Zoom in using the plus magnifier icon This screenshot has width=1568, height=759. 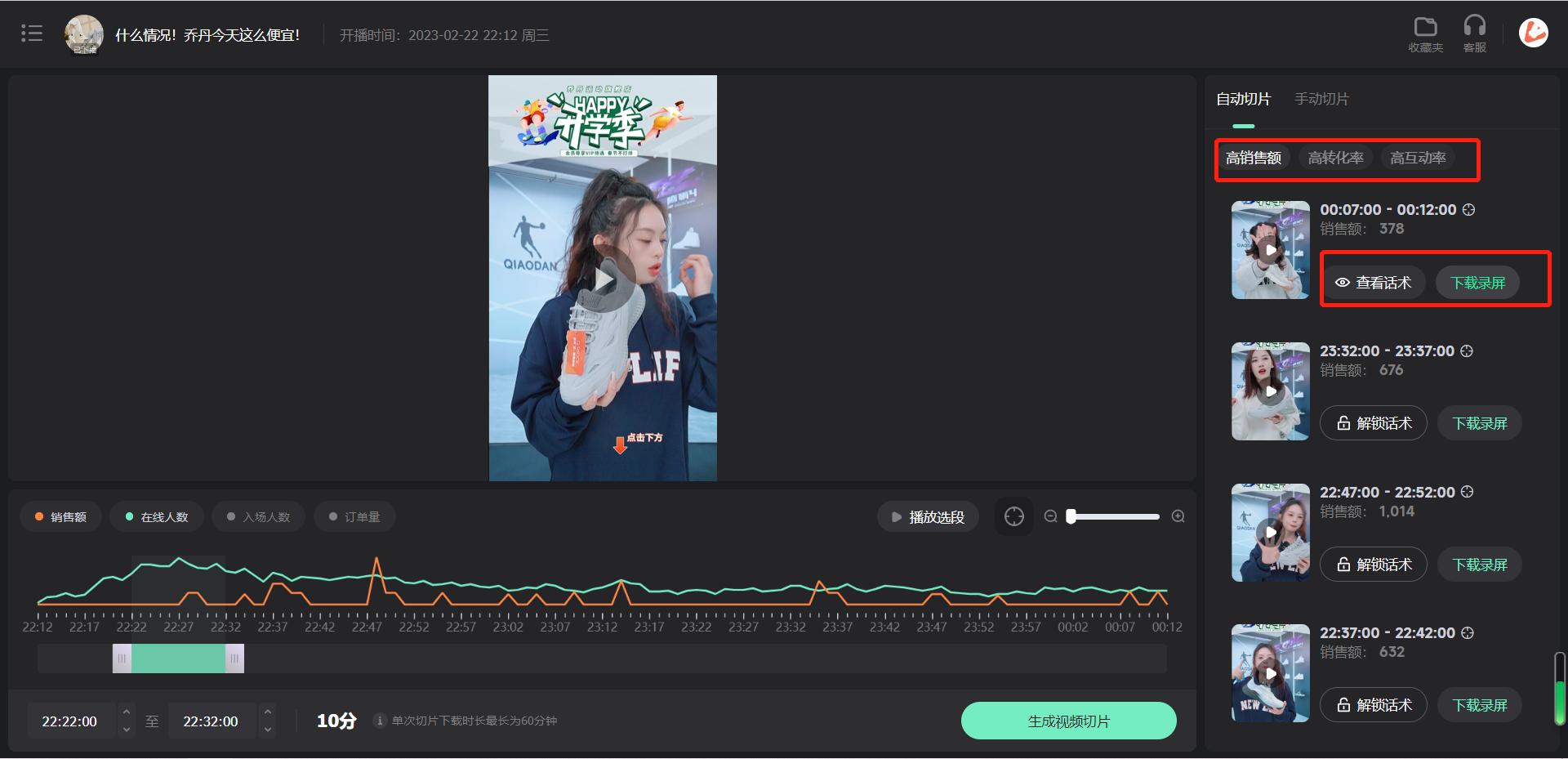click(x=1178, y=516)
